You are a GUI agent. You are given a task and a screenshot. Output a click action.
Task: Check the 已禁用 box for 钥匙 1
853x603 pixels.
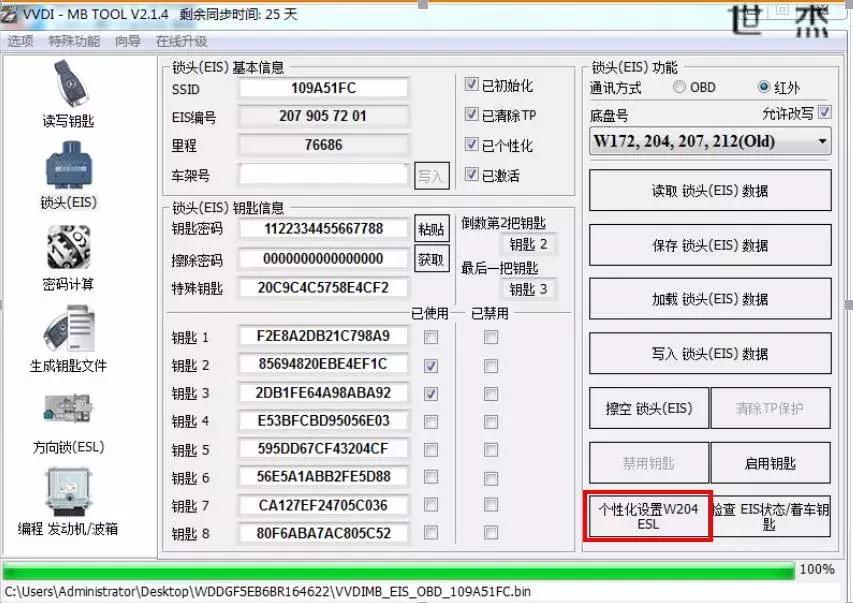tap(490, 337)
